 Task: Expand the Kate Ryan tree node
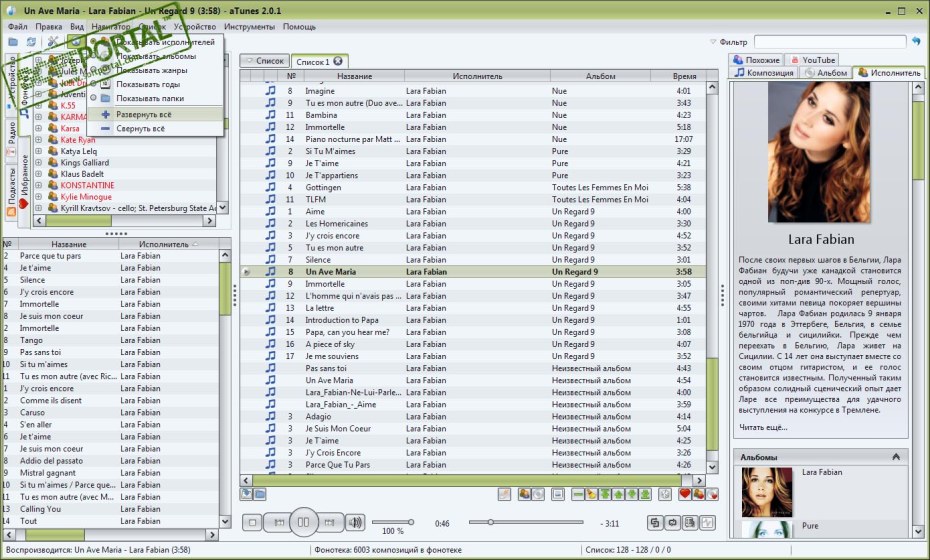pos(38,141)
